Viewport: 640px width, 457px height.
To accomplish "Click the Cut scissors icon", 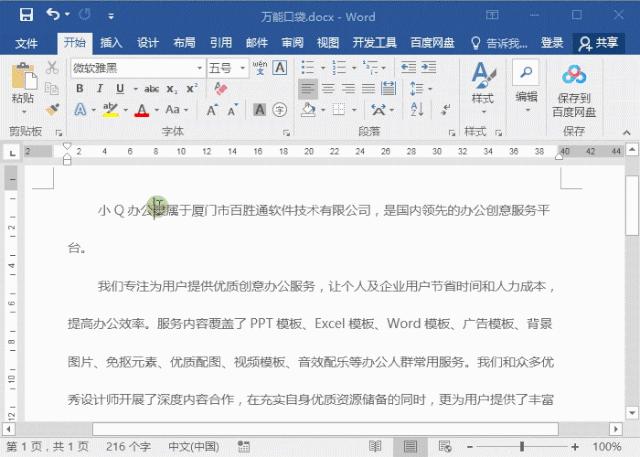I will 52,68.
